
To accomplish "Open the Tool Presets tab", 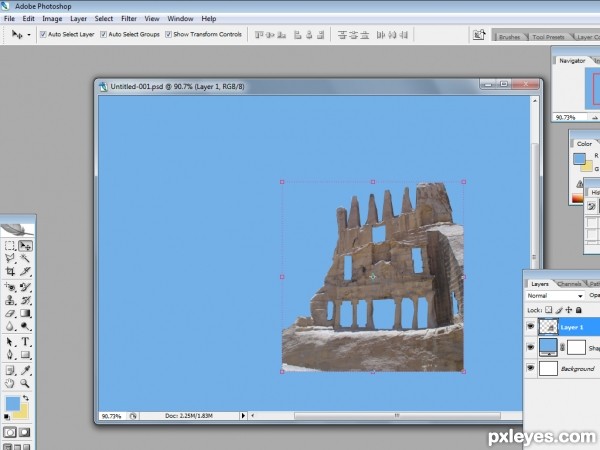I will tap(548, 37).
